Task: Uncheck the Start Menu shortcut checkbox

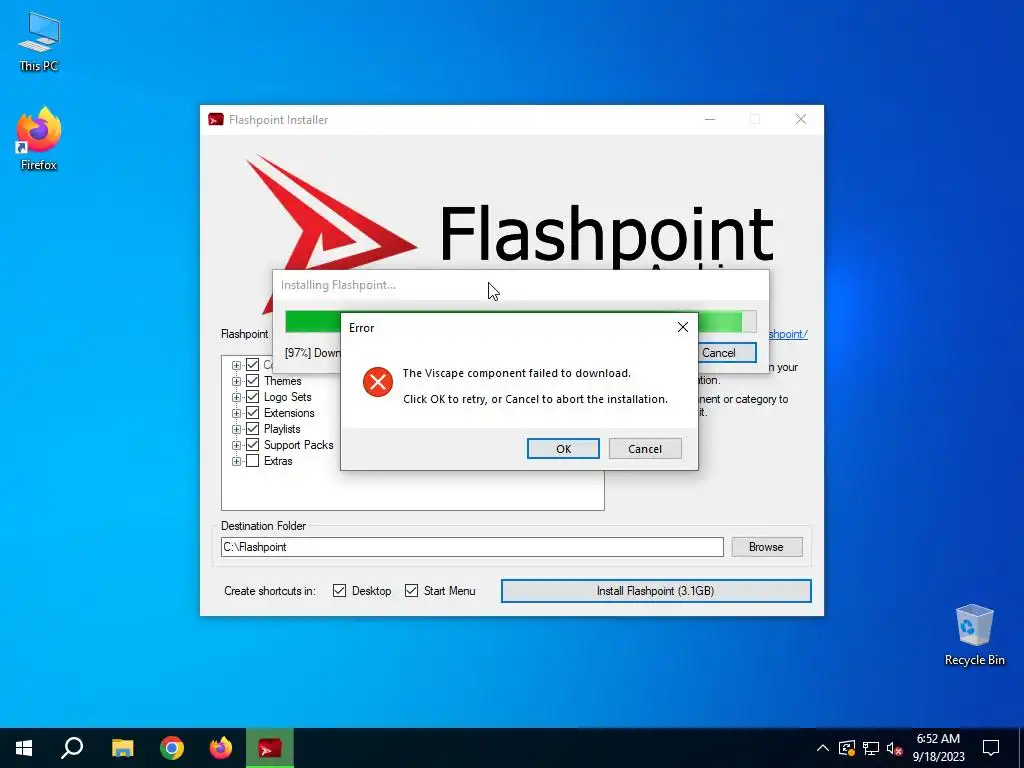Action: tap(411, 590)
